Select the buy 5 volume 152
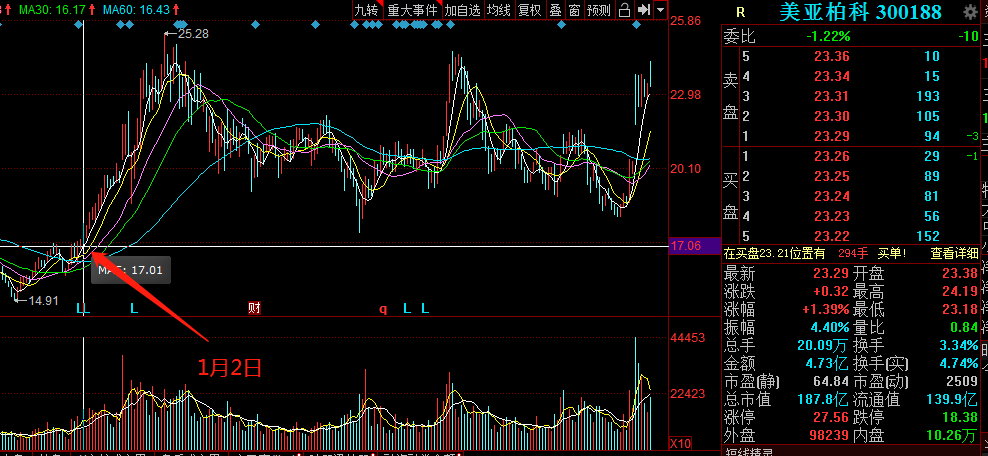Screen dimensions: 988x456 (926, 236)
